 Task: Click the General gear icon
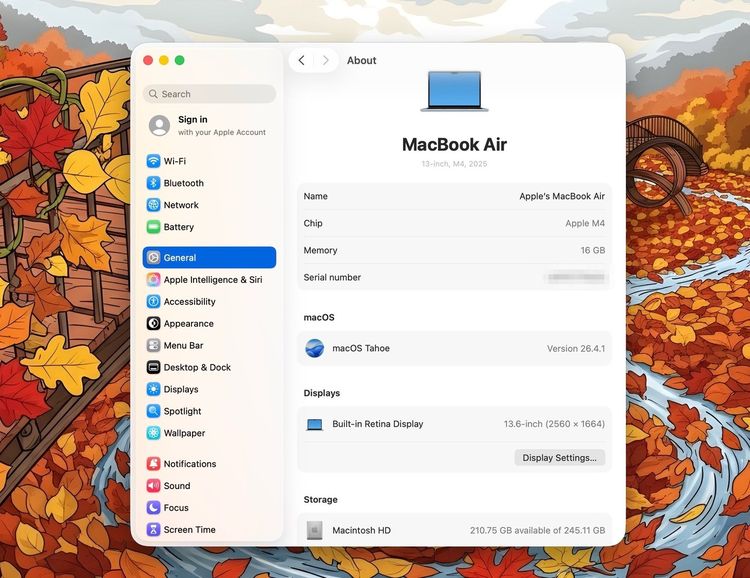click(x=153, y=257)
